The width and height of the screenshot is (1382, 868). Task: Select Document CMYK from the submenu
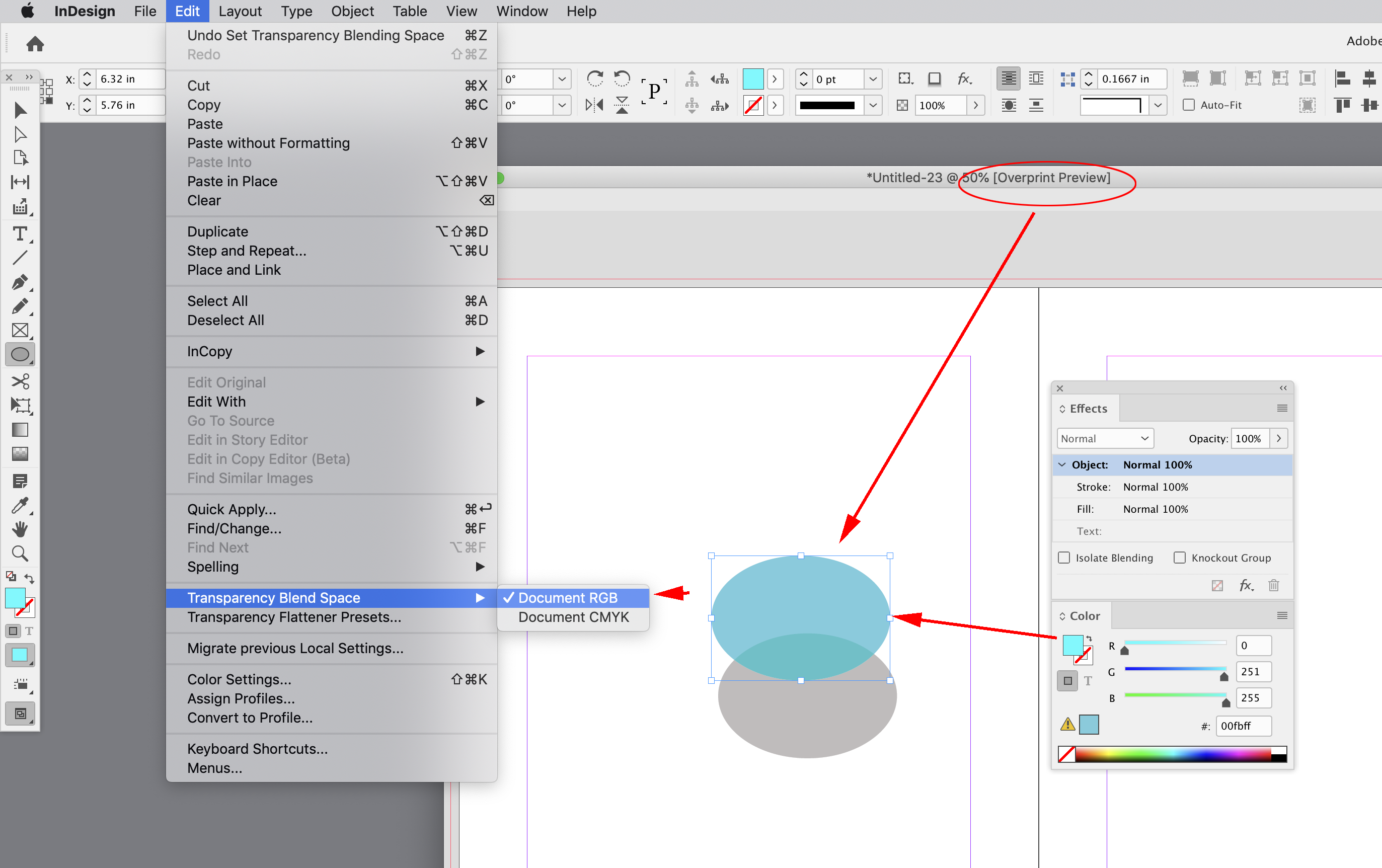pos(572,617)
